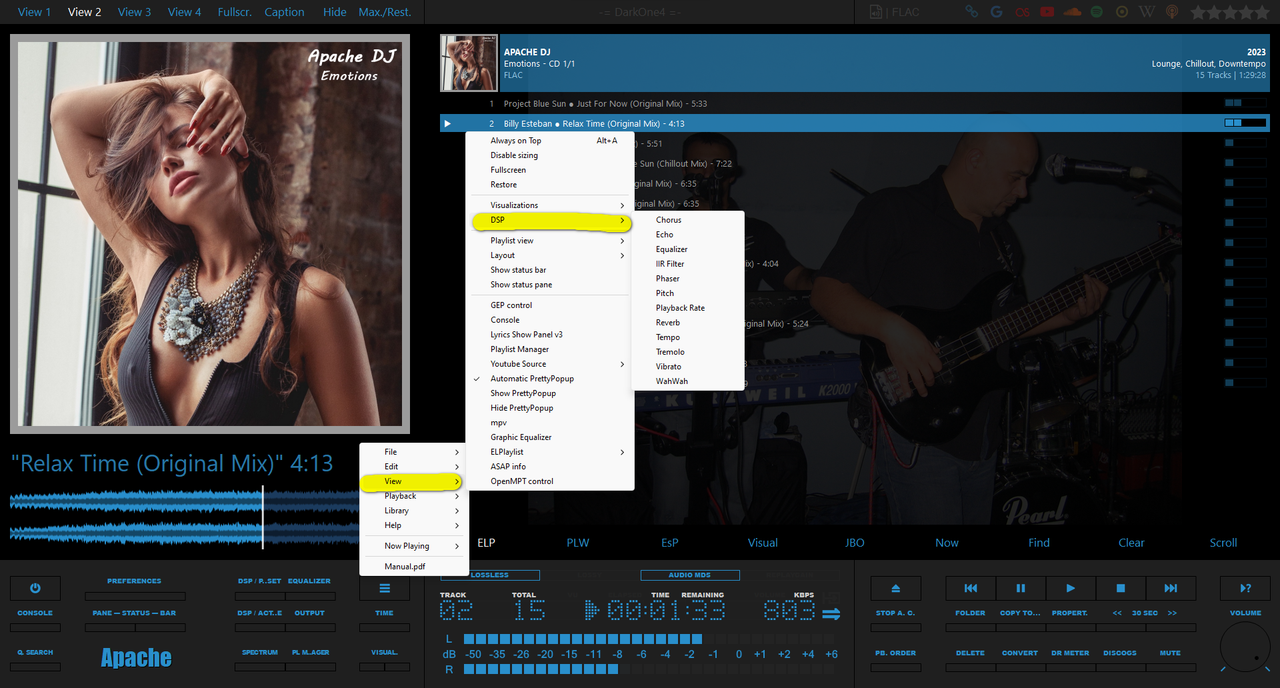Expand the Layout submenu
The width and height of the screenshot is (1280, 688).
click(x=550, y=256)
